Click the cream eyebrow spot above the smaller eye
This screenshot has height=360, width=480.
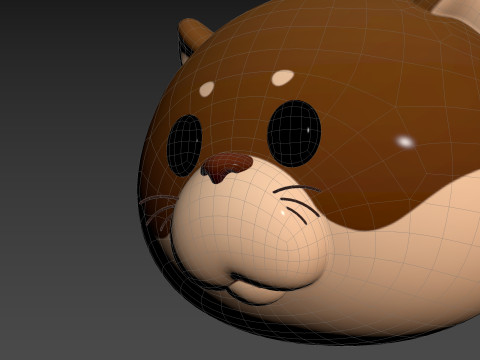click(207, 89)
